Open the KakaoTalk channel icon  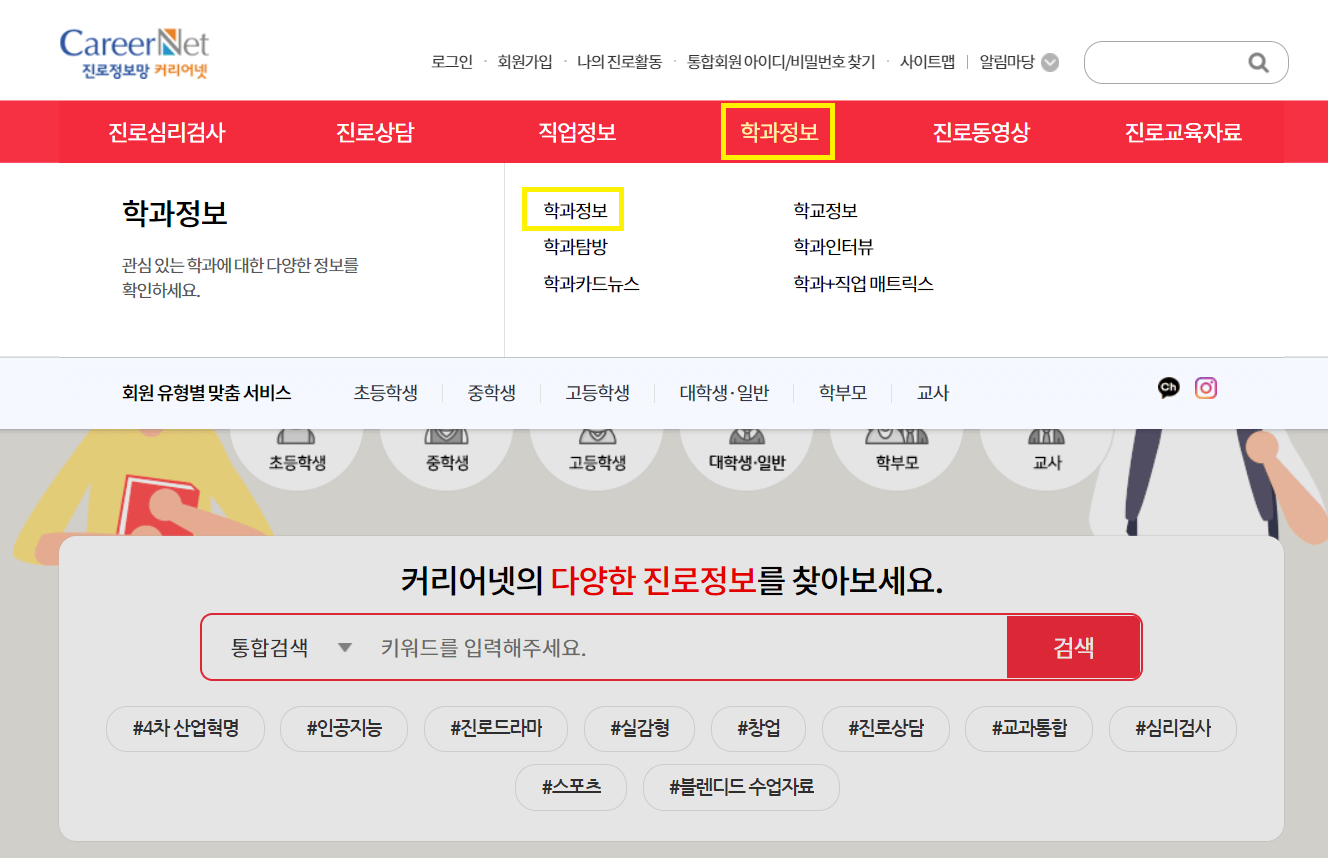1168,388
